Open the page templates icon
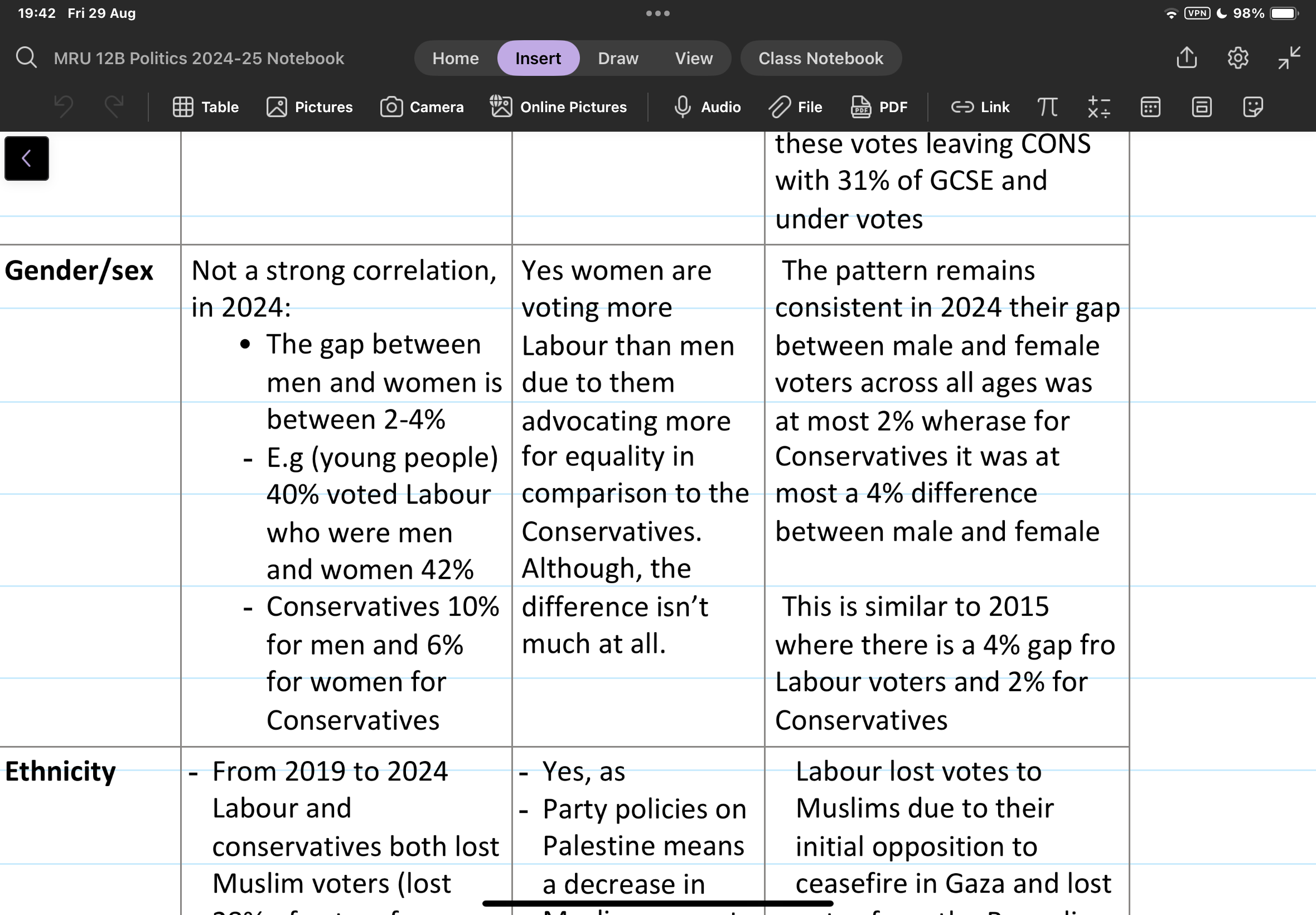Screen dimensions: 1316x915 pos(1202,107)
